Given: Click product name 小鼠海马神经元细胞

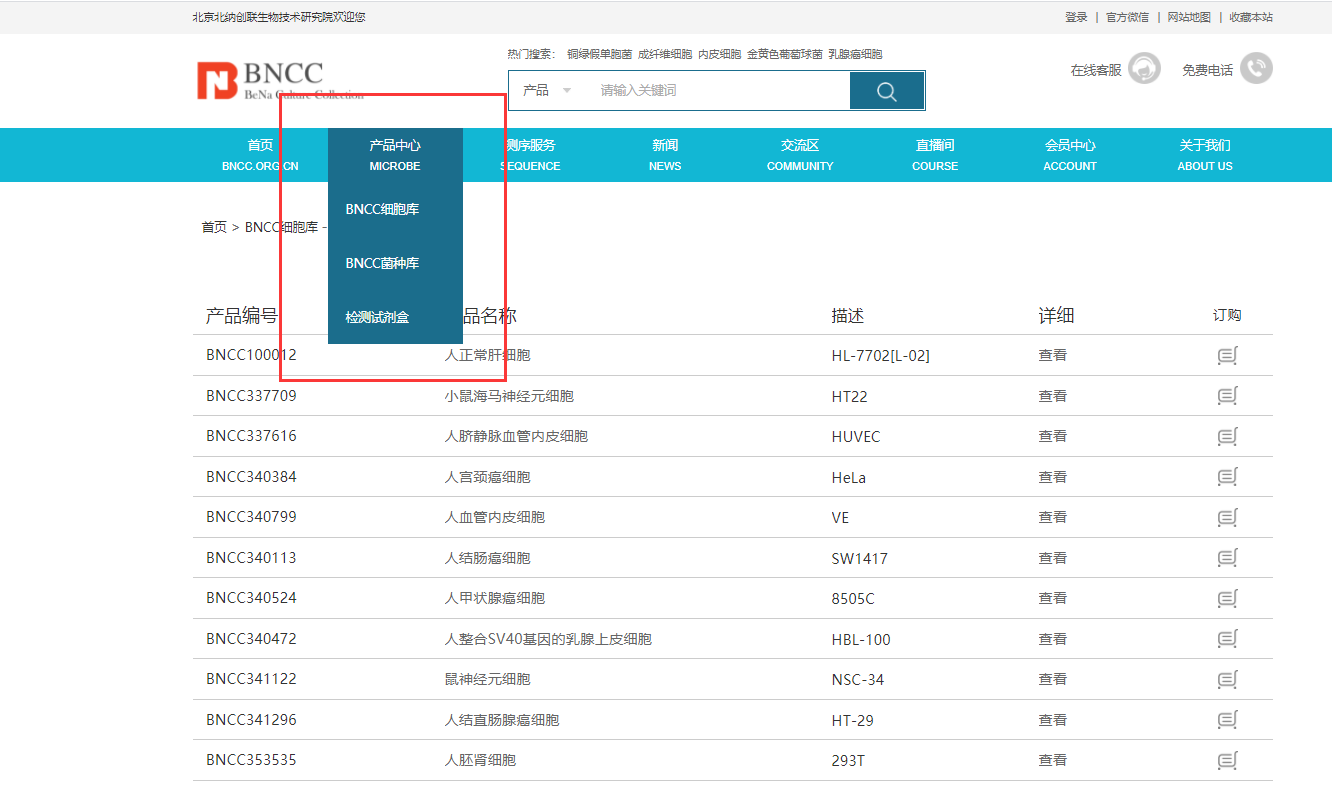Looking at the screenshot, I should point(509,396).
